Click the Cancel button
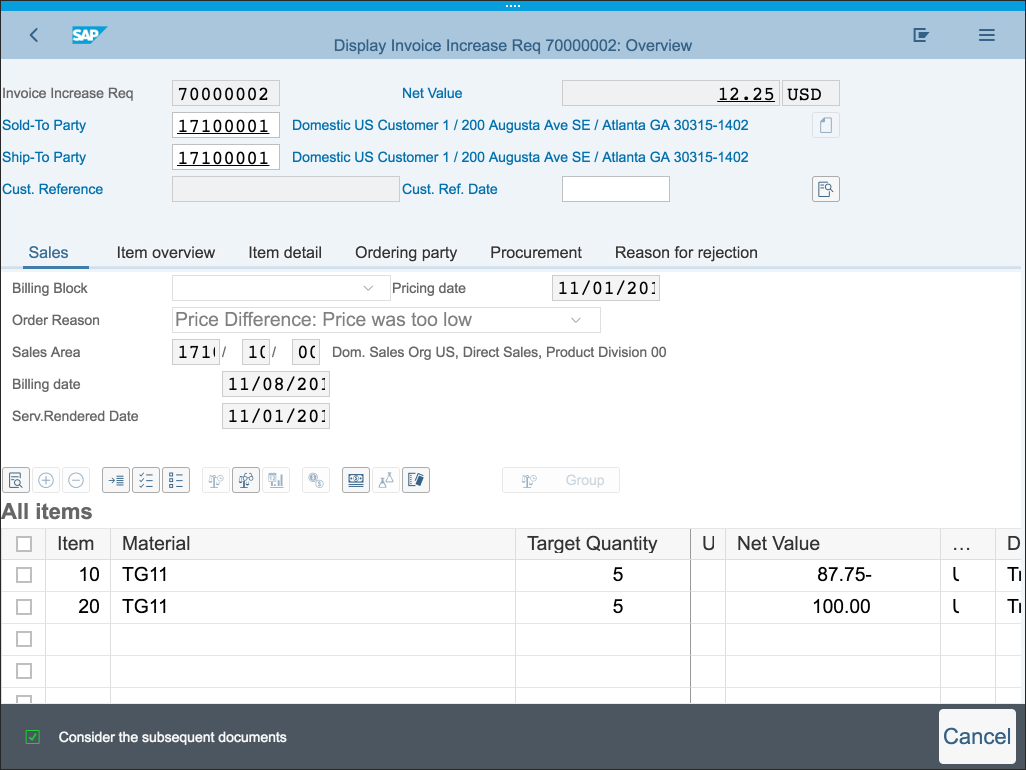 point(977,737)
